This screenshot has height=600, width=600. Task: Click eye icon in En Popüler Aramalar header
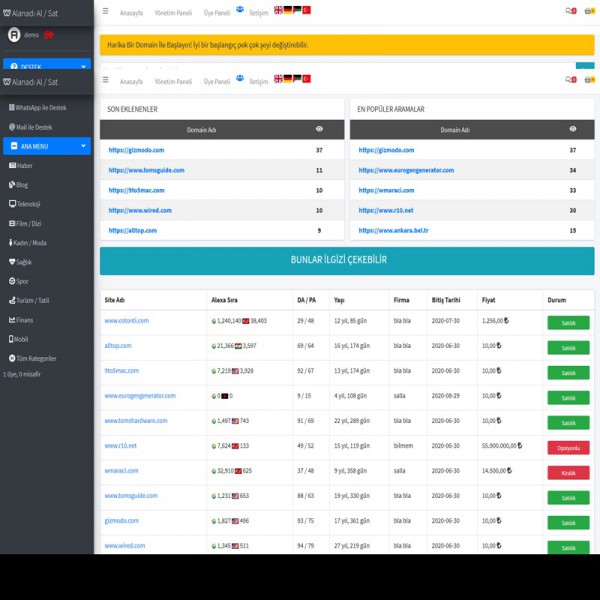[x=572, y=129]
